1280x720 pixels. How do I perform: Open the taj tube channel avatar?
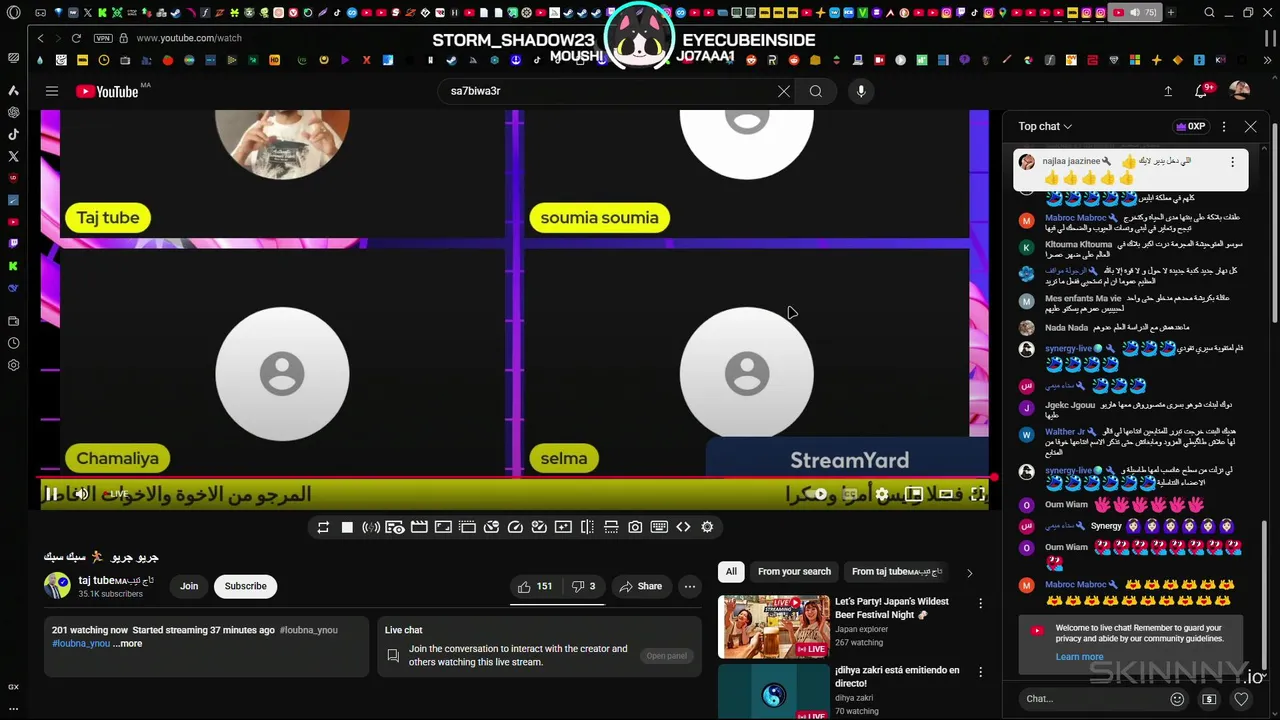(x=57, y=586)
